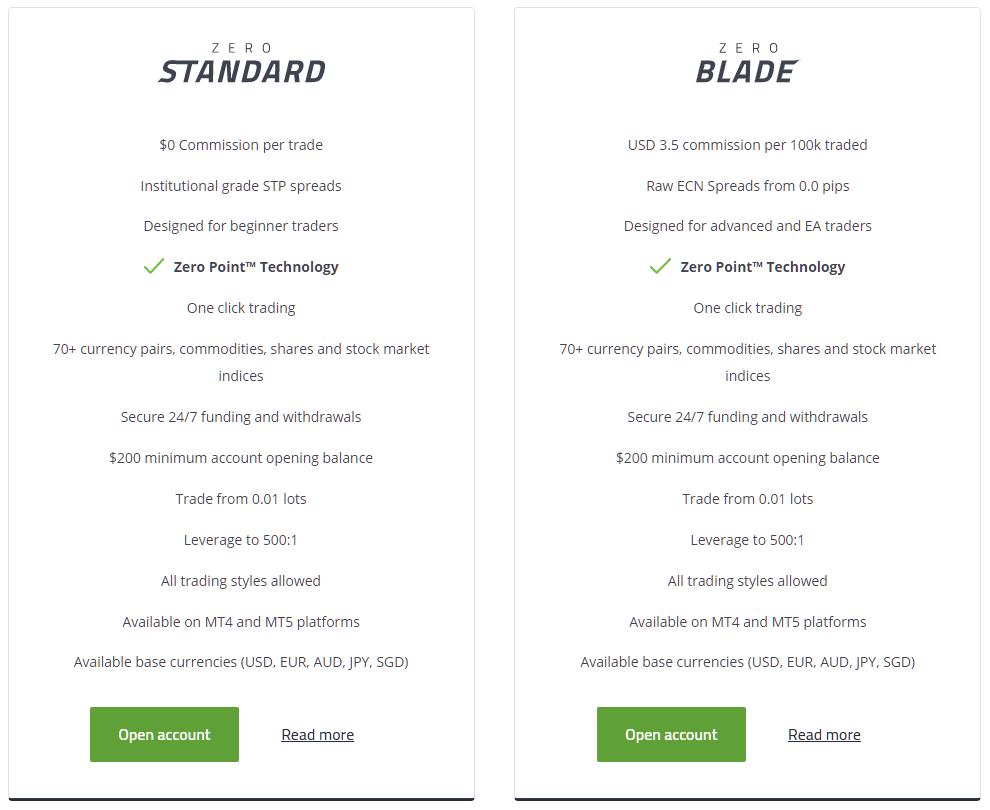The height and width of the screenshot is (810, 990).
Task: Select Zero Point Technology text in Blade card
Action: pyautogui.click(x=763, y=267)
